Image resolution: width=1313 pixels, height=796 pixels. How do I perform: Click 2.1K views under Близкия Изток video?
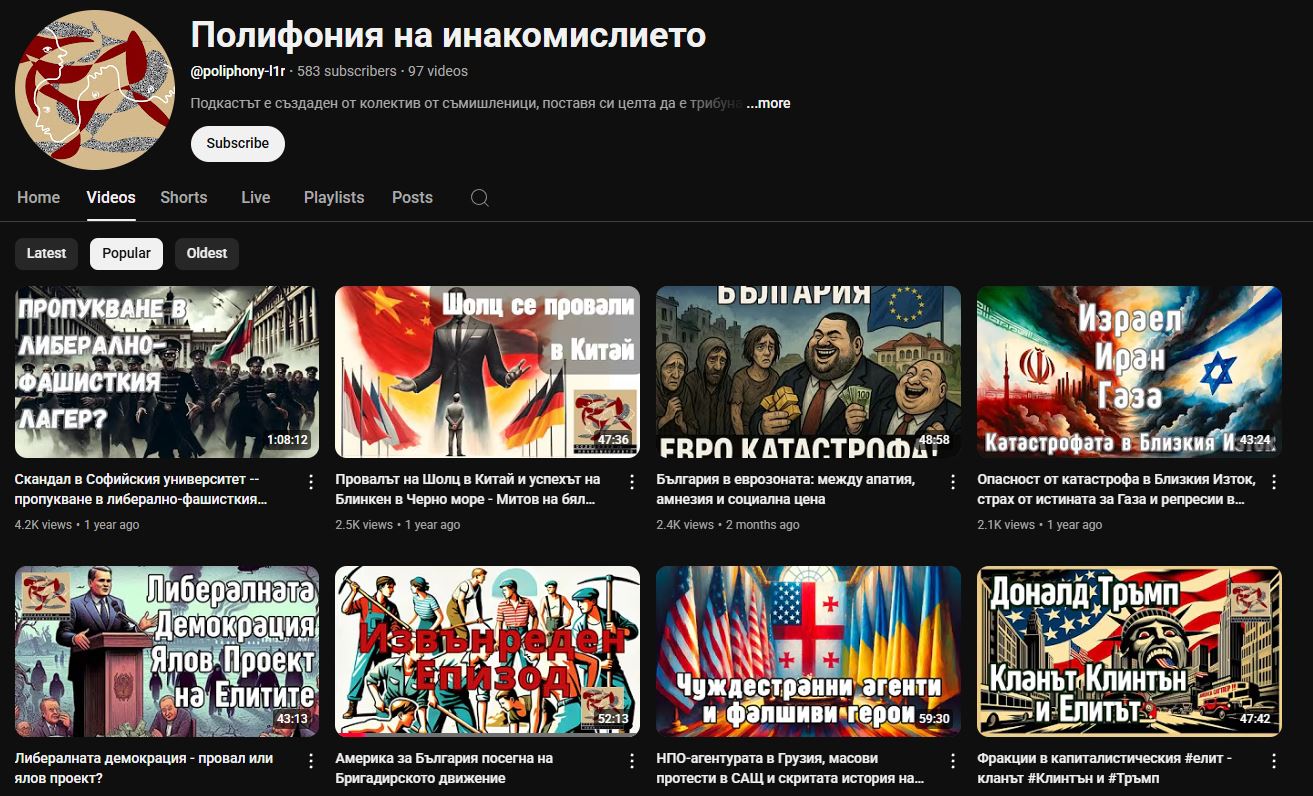1005,525
